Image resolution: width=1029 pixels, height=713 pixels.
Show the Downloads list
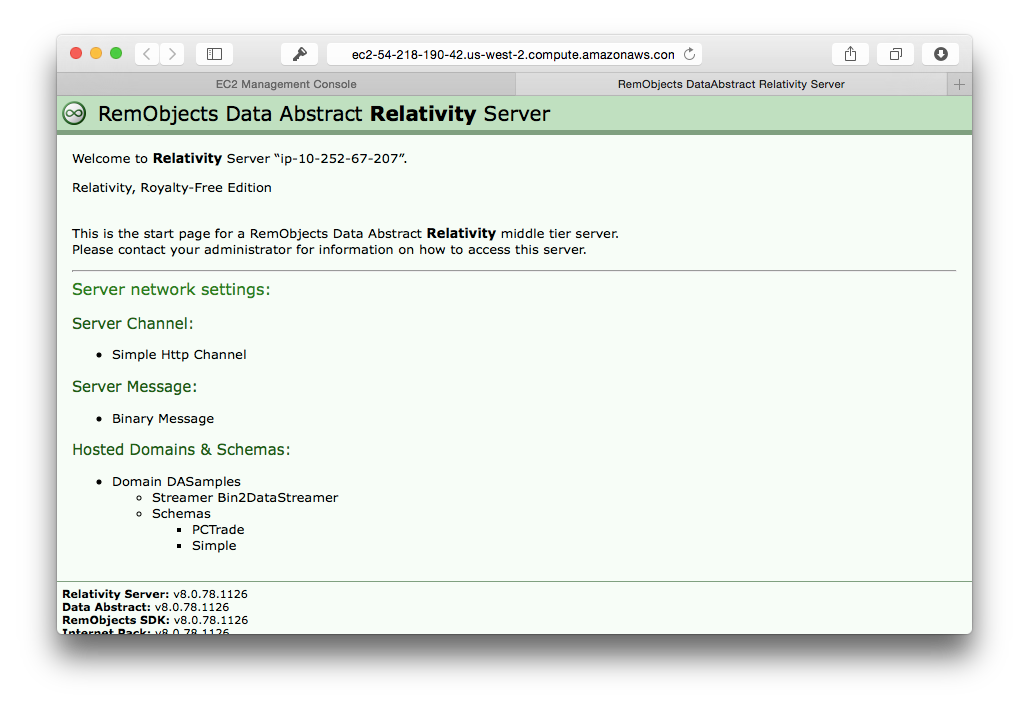(x=940, y=54)
